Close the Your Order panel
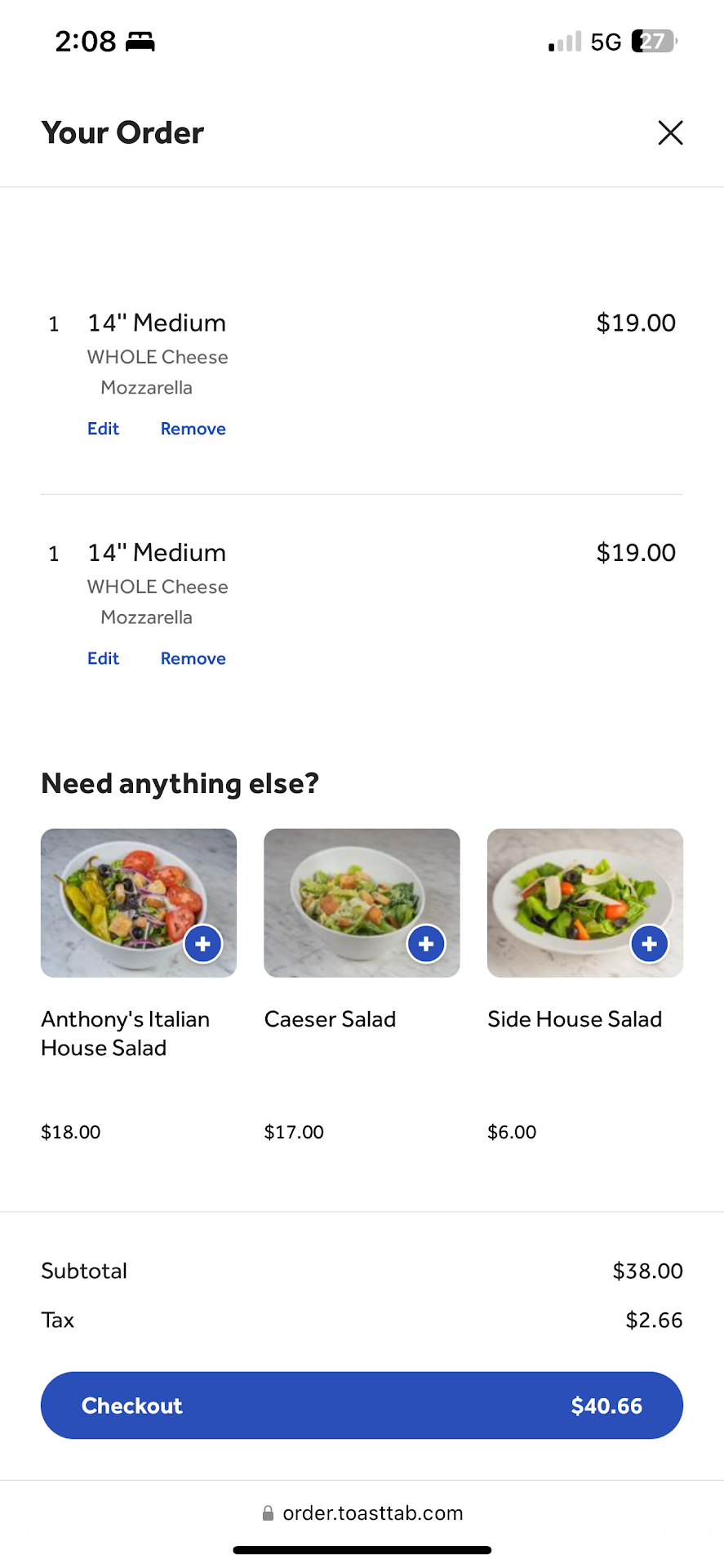 point(670,132)
